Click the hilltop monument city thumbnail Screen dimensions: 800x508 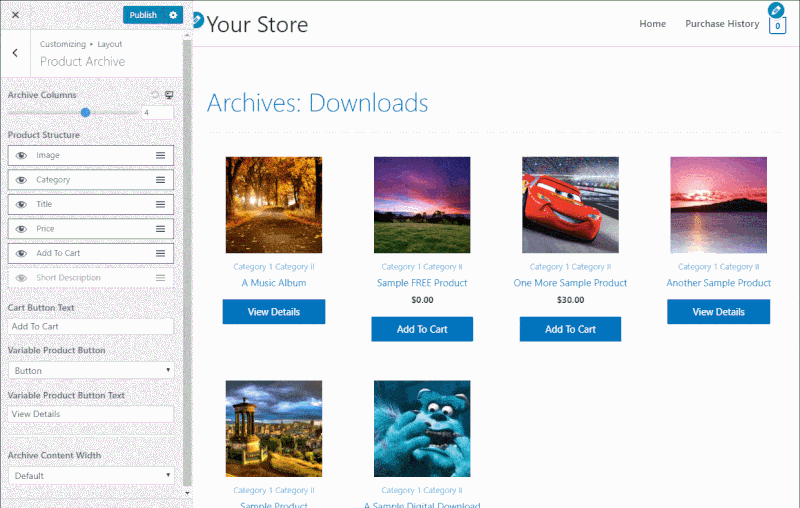click(x=274, y=428)
